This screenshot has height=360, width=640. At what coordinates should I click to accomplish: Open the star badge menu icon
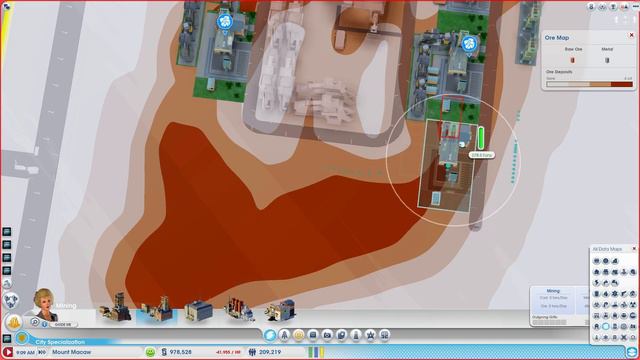point(370,335)
